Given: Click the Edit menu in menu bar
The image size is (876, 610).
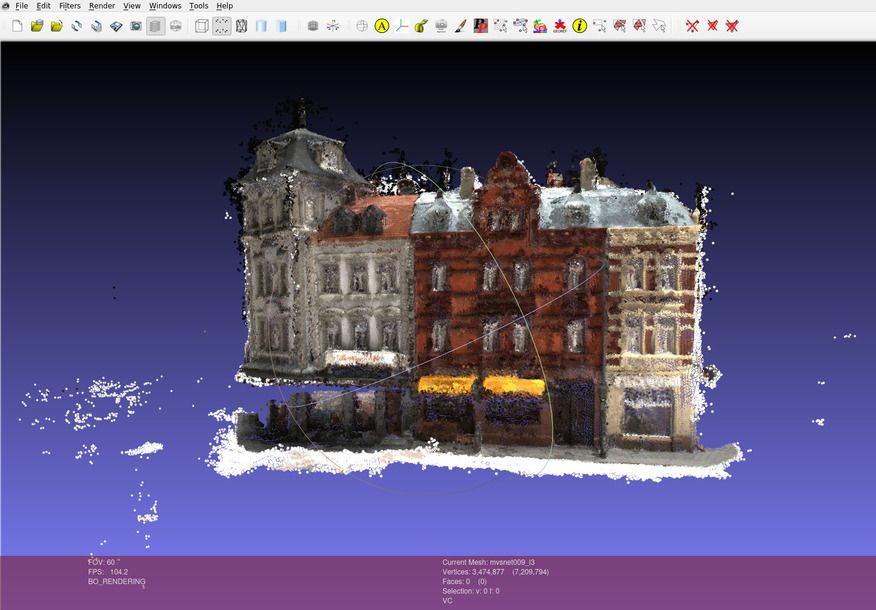Looking at the screenshot, I should 43,6.
